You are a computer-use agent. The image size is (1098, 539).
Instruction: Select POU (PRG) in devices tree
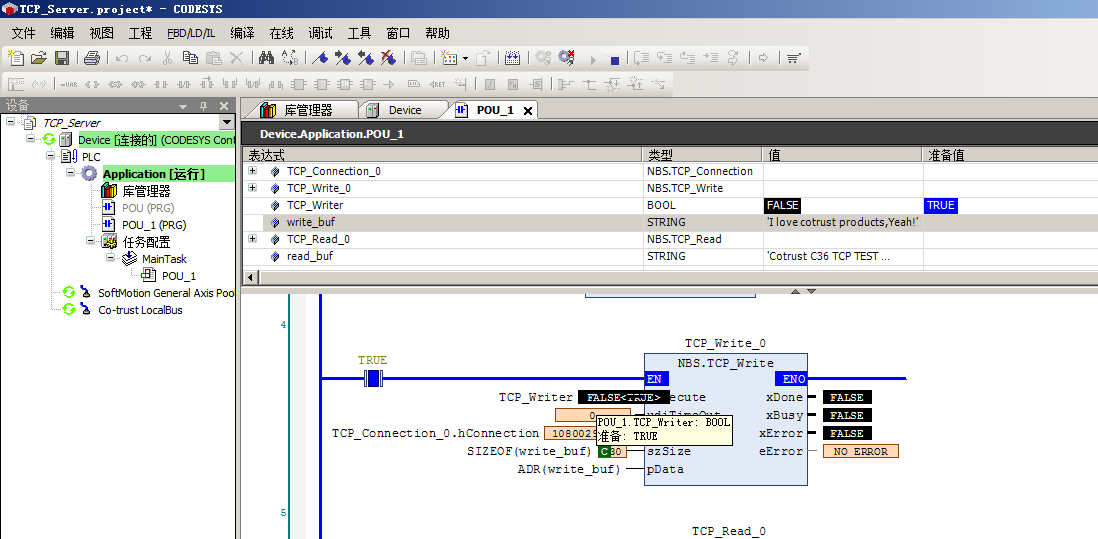click(x=148, y=208)
